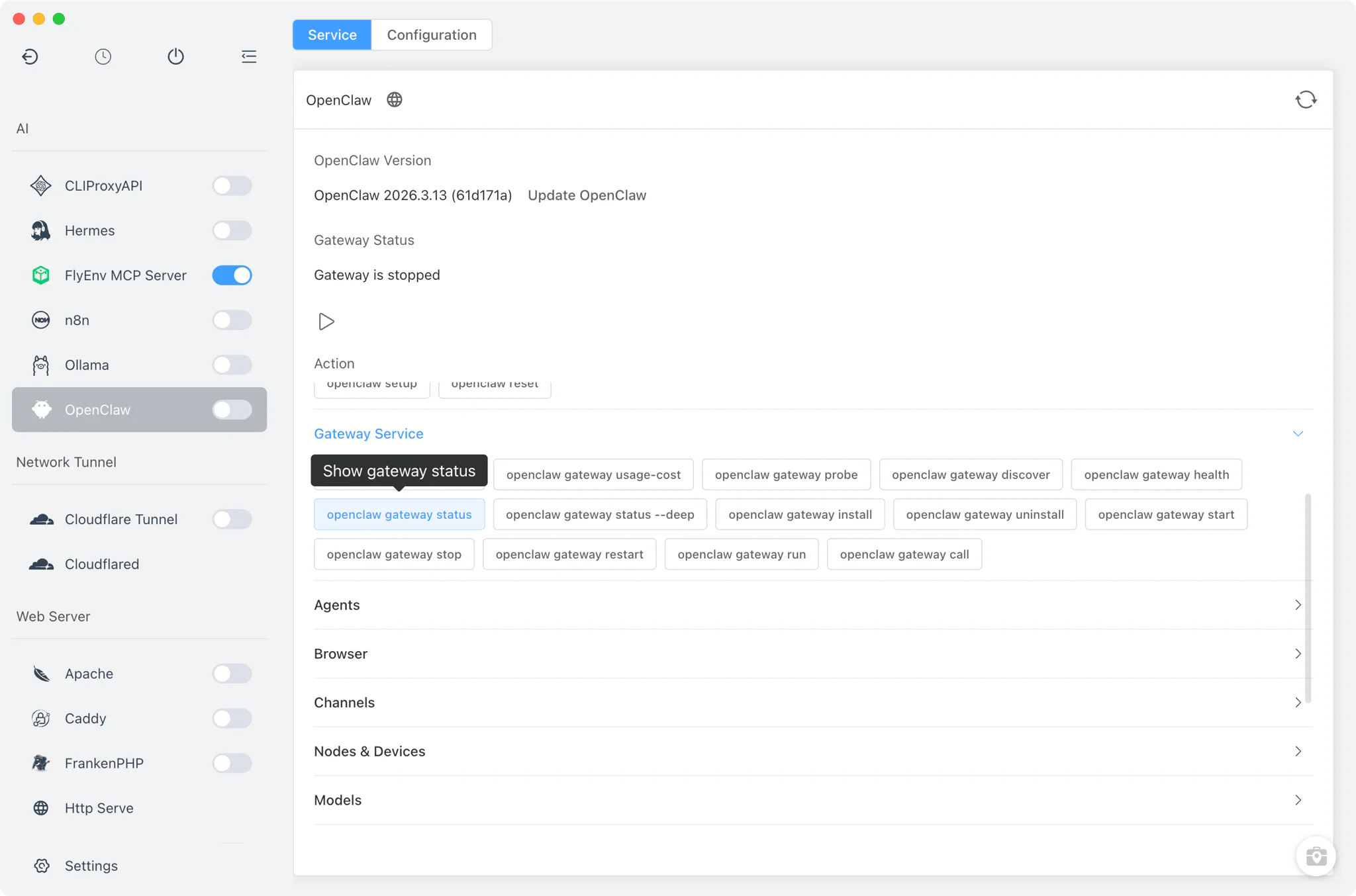Switch to the Service tab
This screenshot has height=896, width=1356.
332,35
